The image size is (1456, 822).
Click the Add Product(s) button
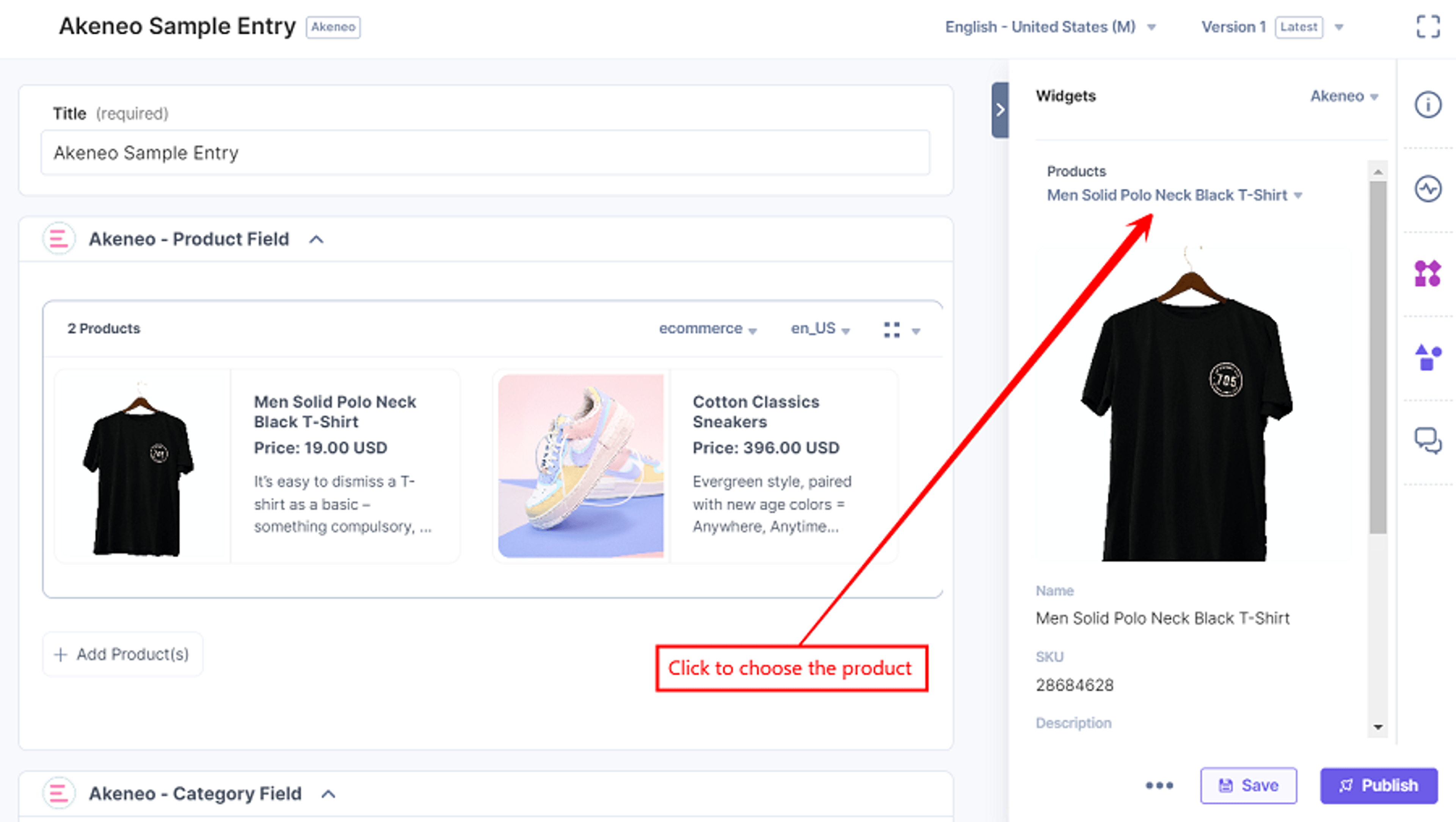coord(122,654)
